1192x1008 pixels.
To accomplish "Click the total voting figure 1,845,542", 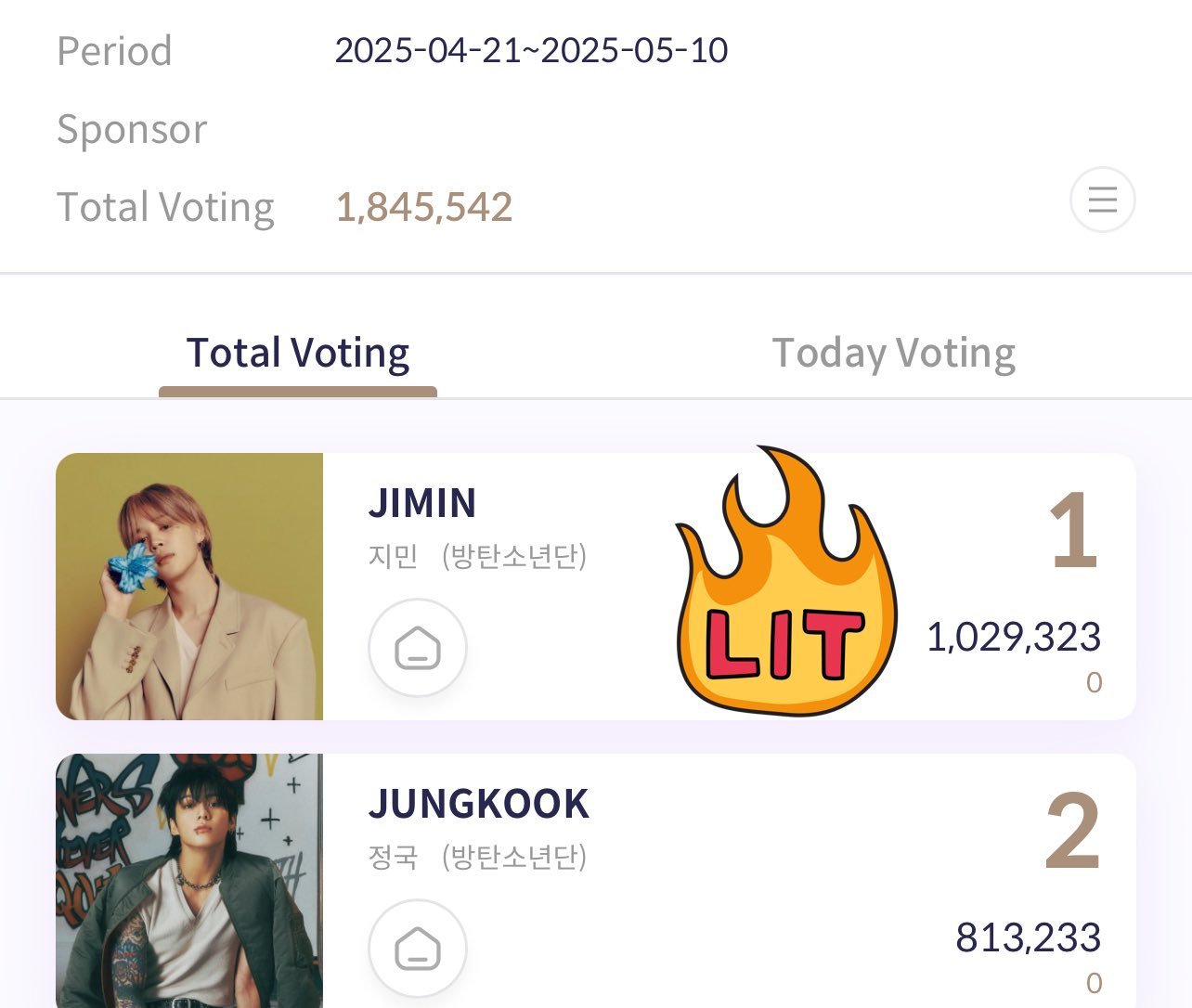I will (x=424, y=207).
